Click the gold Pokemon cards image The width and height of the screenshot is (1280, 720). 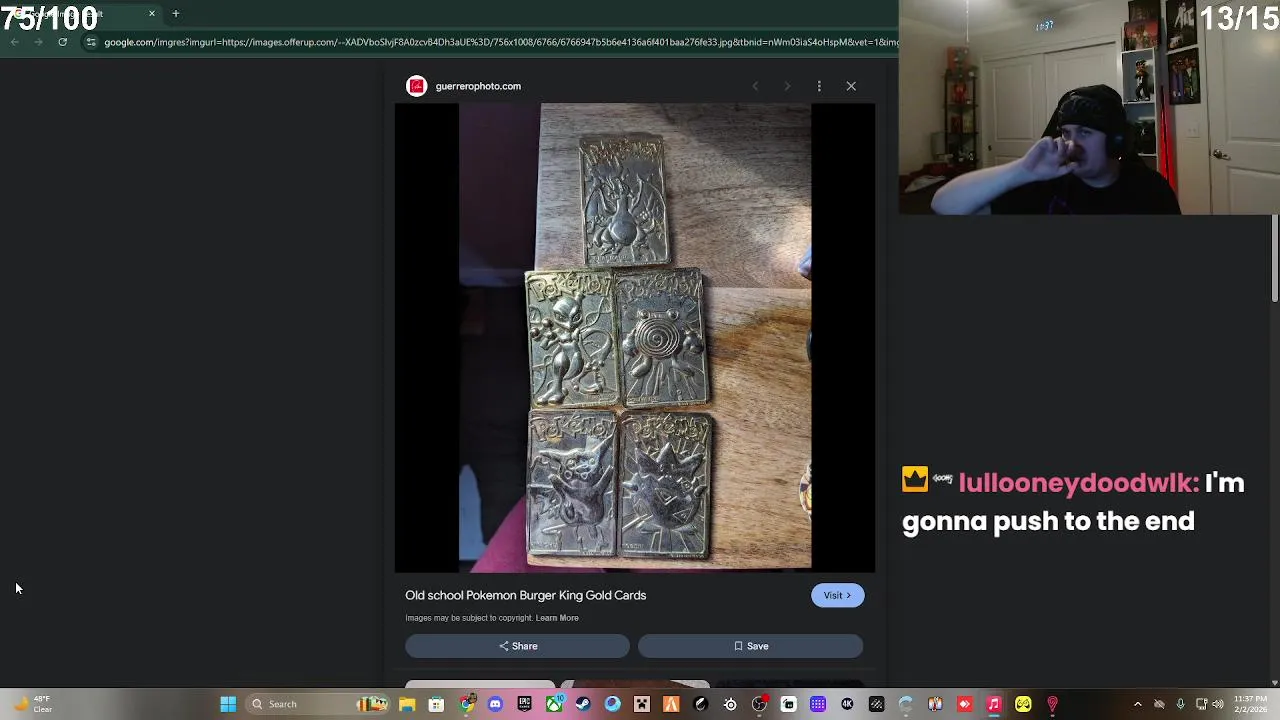(x=635, y=338)
